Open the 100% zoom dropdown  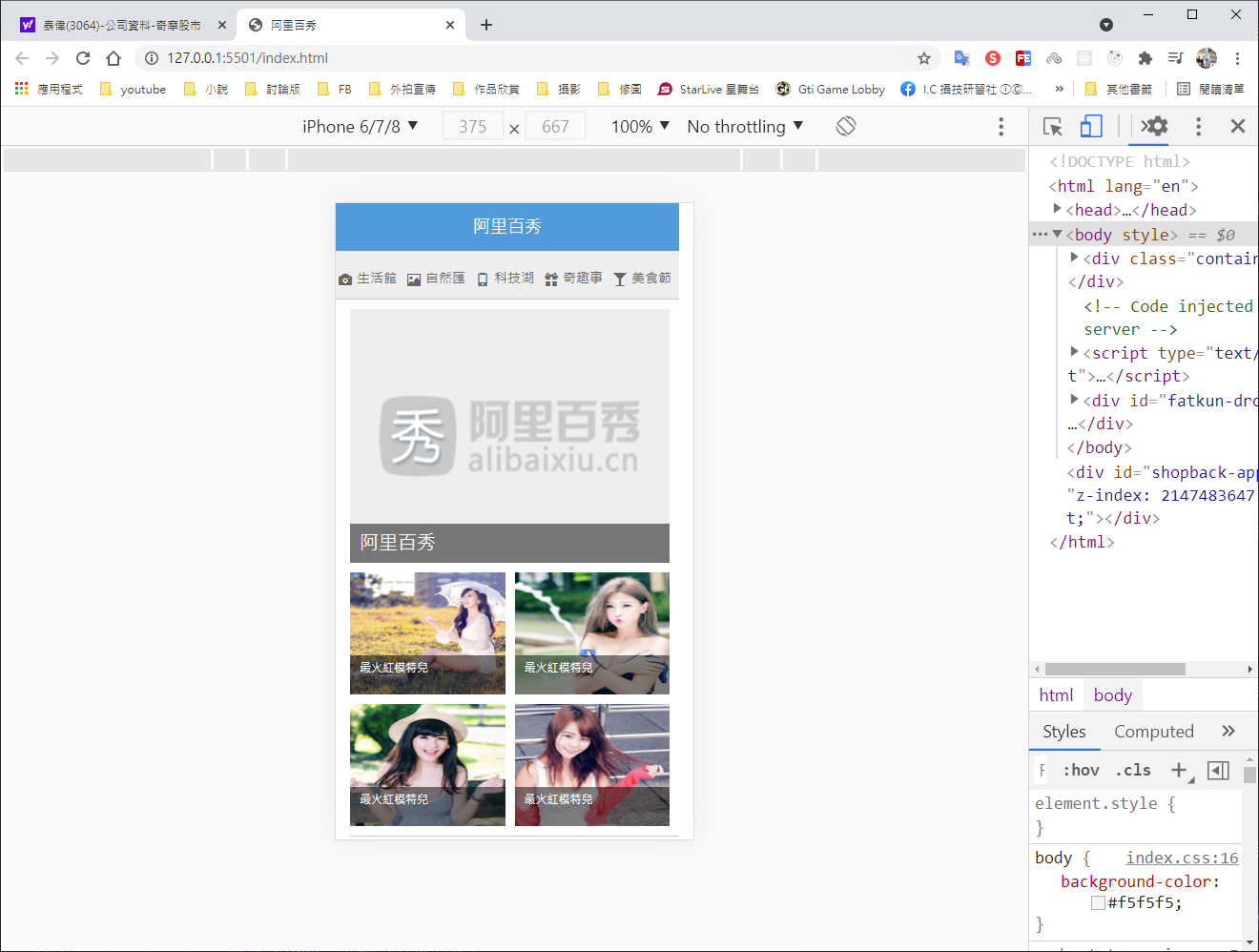pos(640,126)
